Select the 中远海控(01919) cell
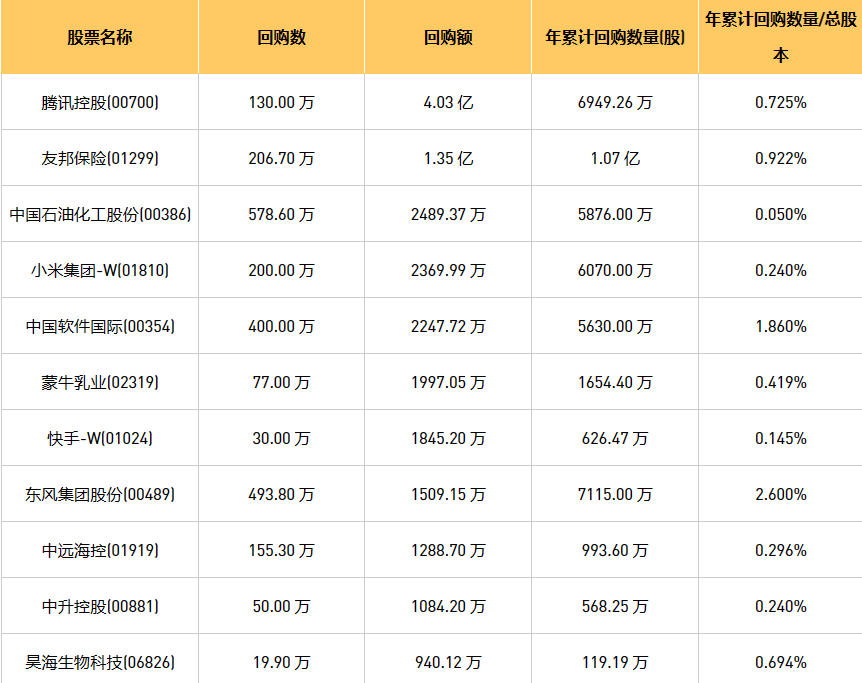This screenshot has height=683, width=862. click(100, 550)
